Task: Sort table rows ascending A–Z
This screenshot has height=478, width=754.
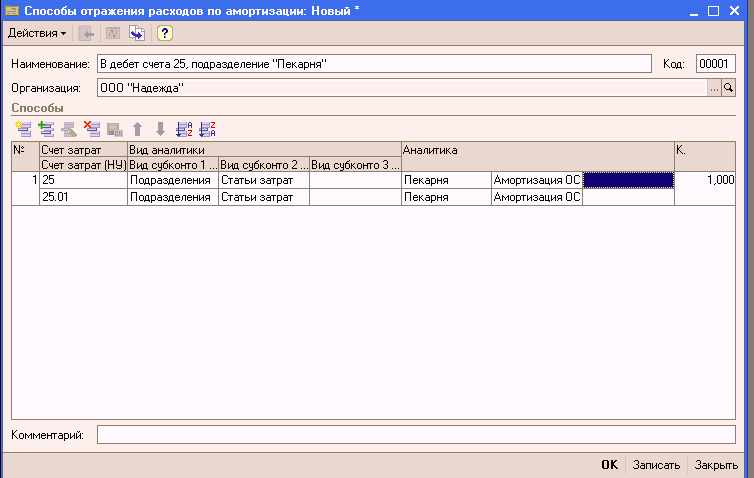Action: 184,128
